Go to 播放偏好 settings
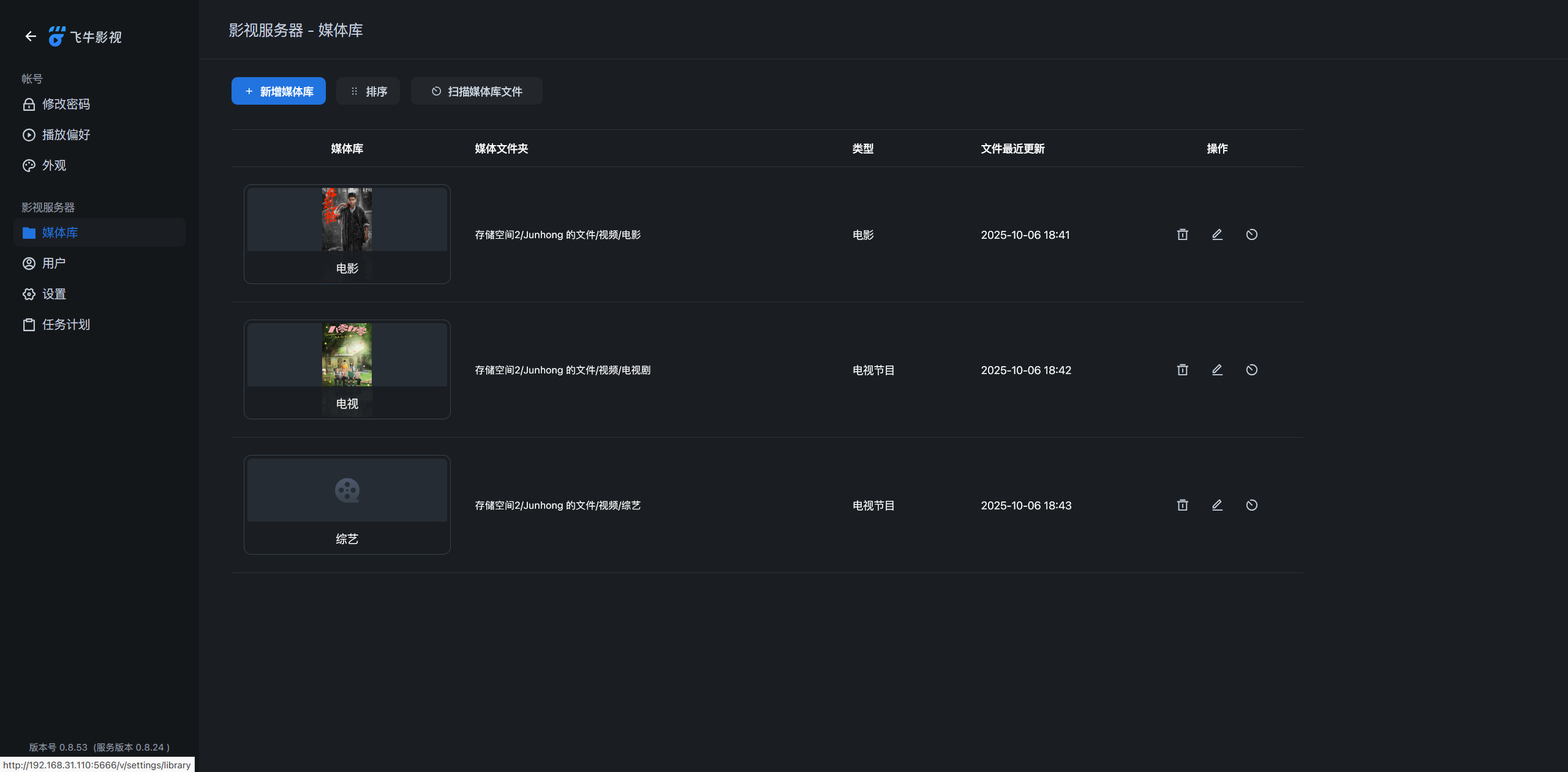 coord(66,135)
